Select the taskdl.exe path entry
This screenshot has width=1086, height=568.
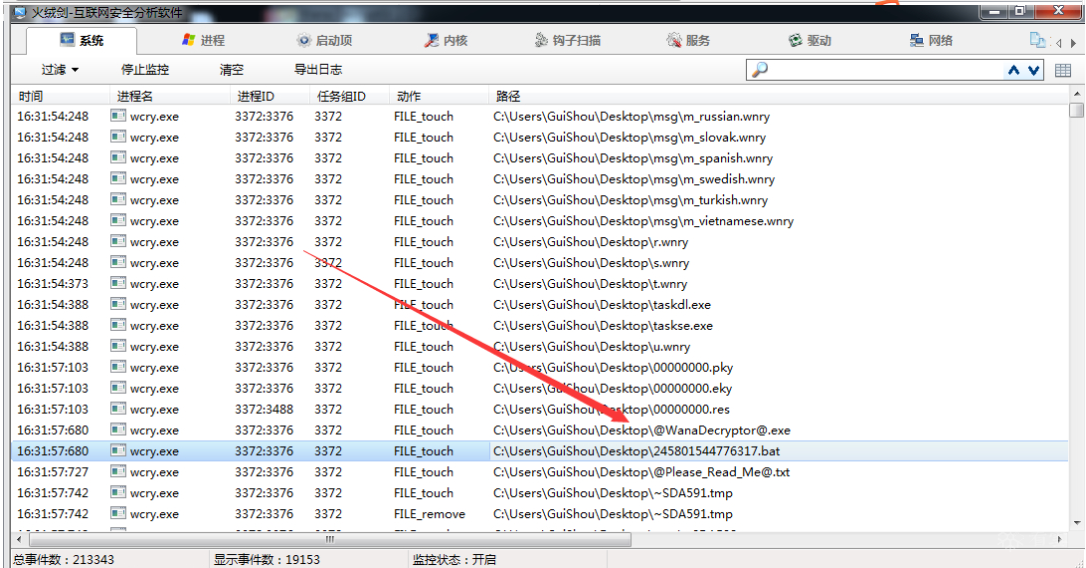pos(602,305)
